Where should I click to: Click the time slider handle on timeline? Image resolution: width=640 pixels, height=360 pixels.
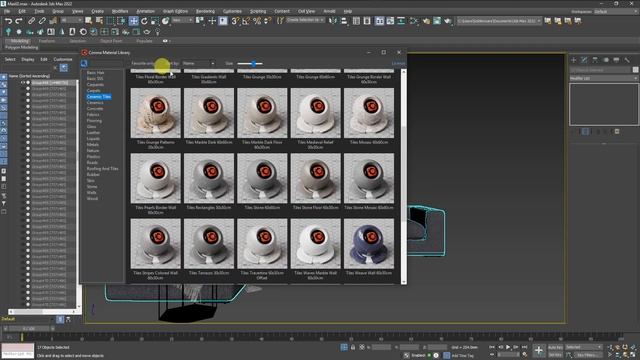(x=29, y=328)
